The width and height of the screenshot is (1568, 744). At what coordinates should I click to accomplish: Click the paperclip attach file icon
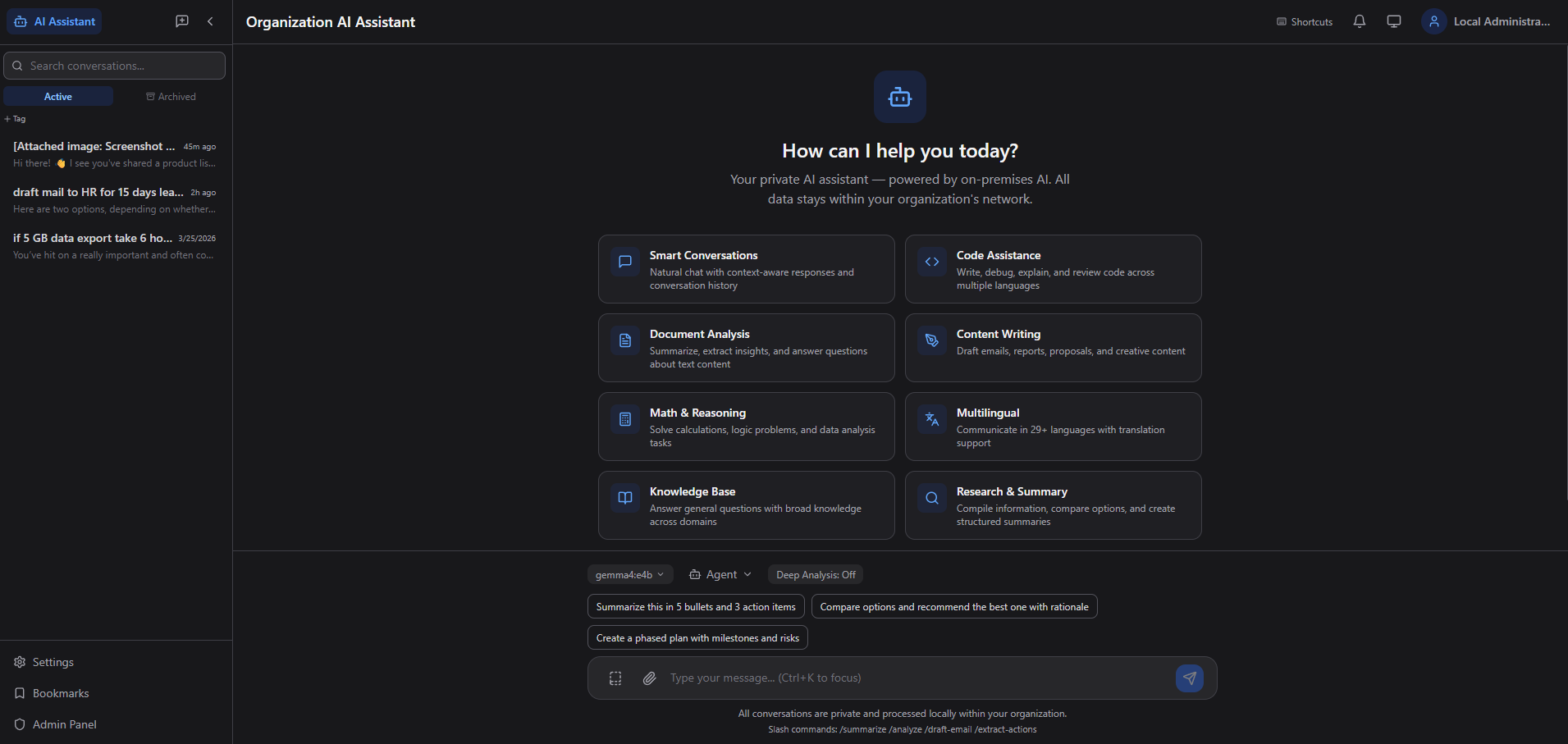[x=649, y=678]
